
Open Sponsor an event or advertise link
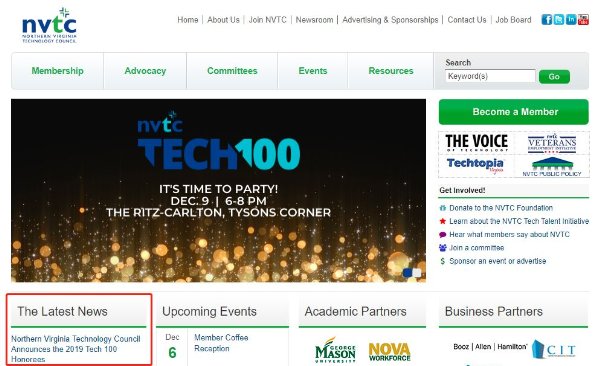pyautogui.click(x=498, y=261)
